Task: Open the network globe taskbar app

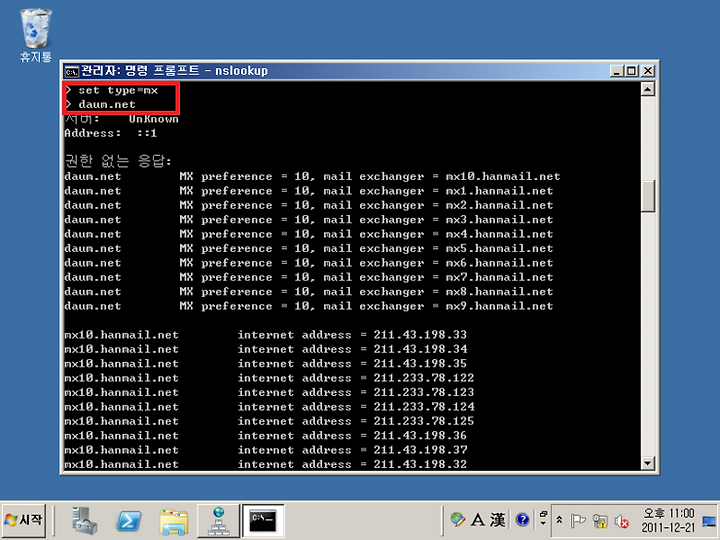Action: [x=218, y=521]
